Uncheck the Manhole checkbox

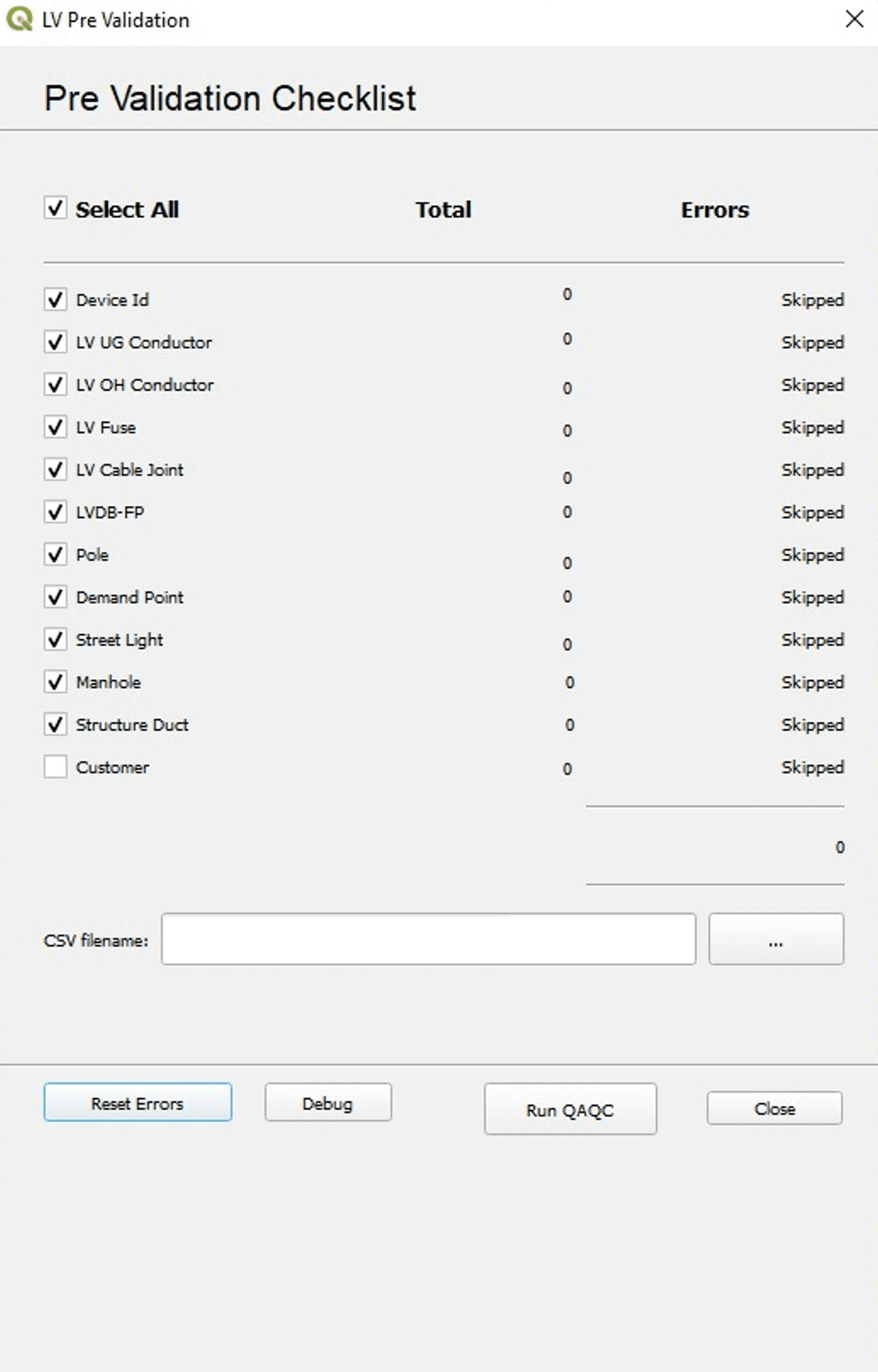click(55, 681)
